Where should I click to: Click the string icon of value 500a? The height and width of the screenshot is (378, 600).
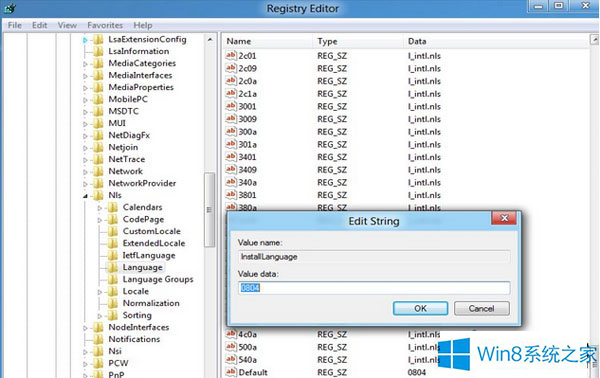(x=231, y=347)
